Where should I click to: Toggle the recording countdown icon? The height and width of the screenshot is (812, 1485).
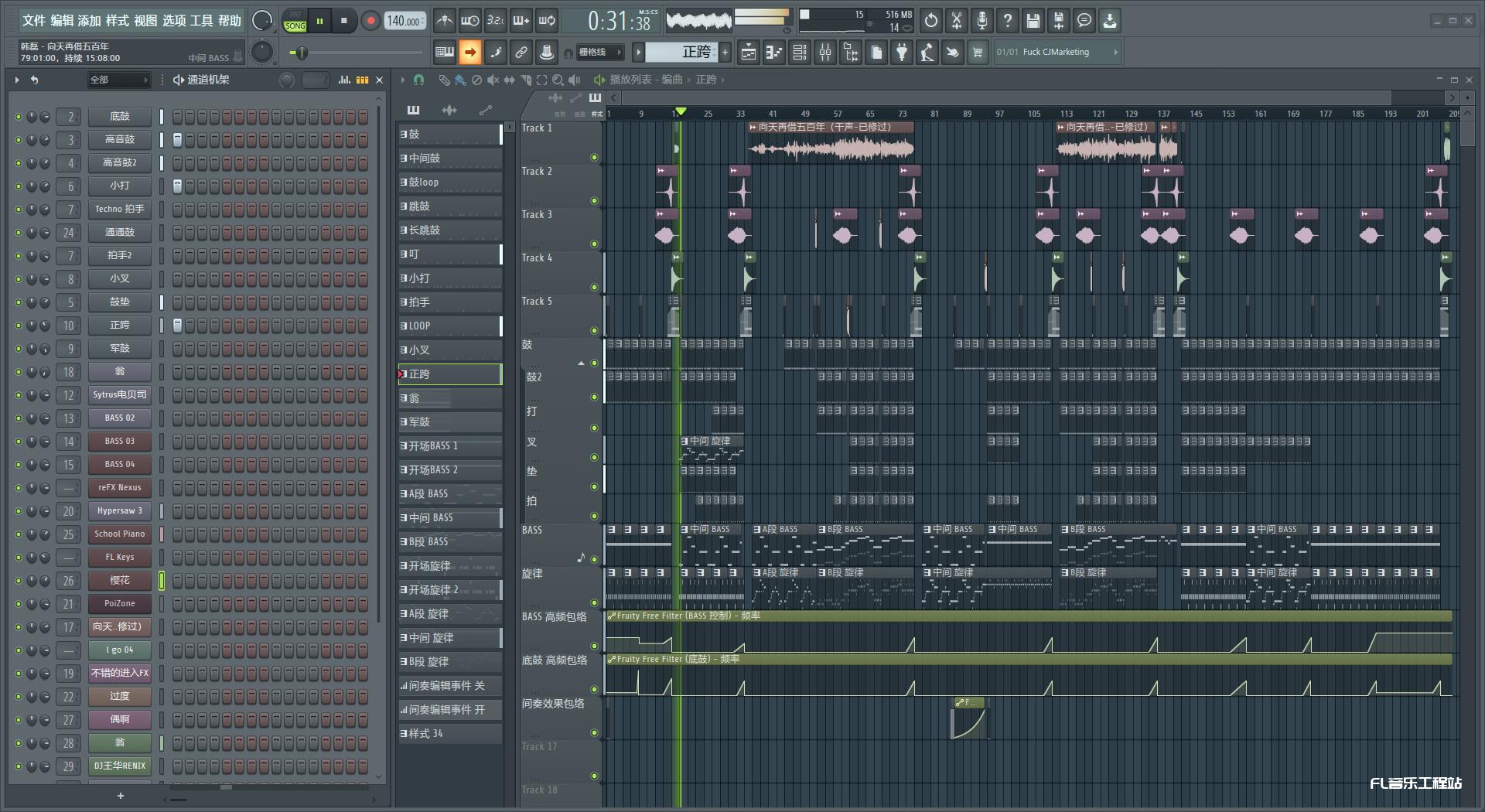(495, 21)
